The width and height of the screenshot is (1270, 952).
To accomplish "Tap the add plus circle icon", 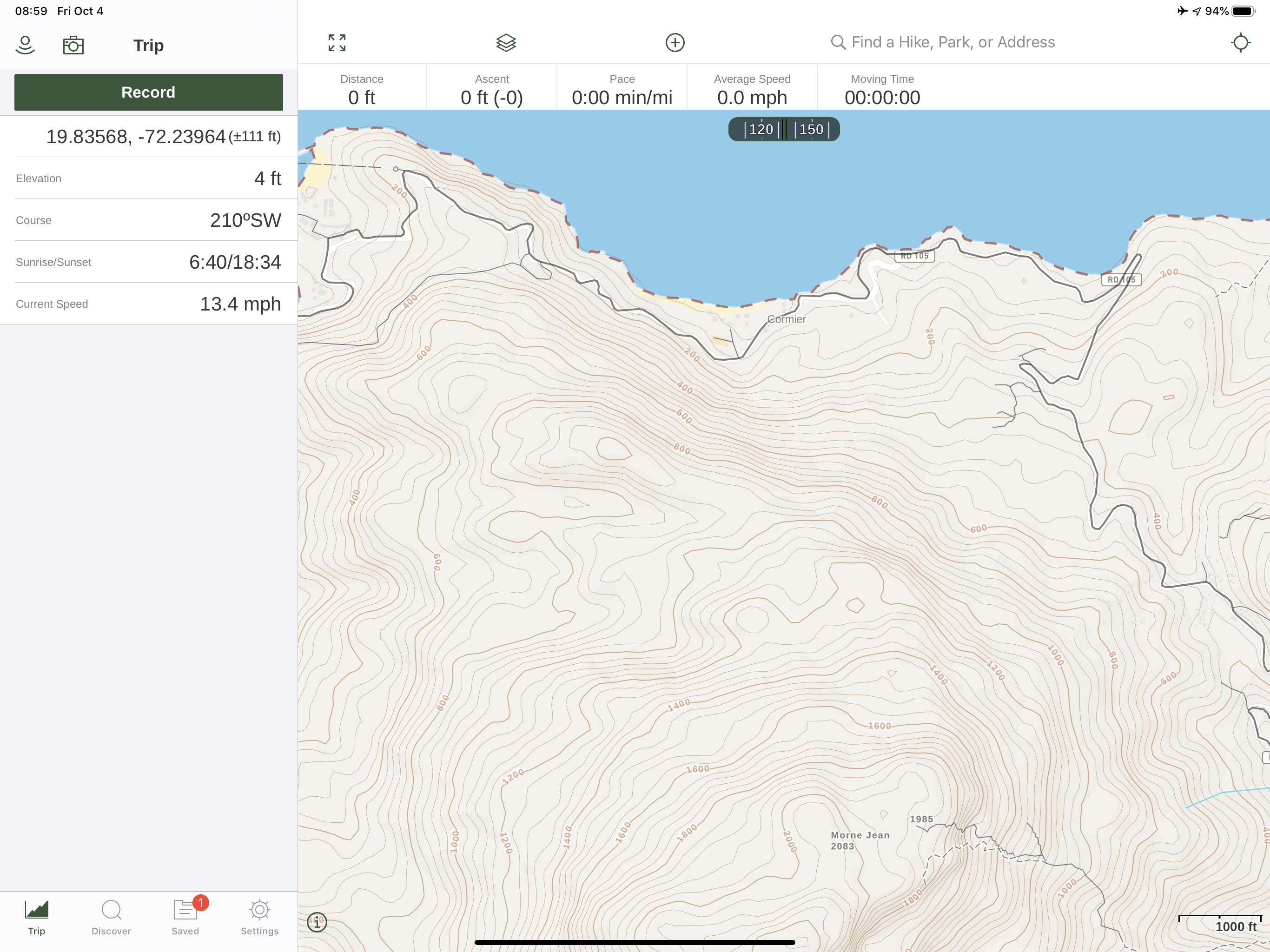I will click(675, 42).
